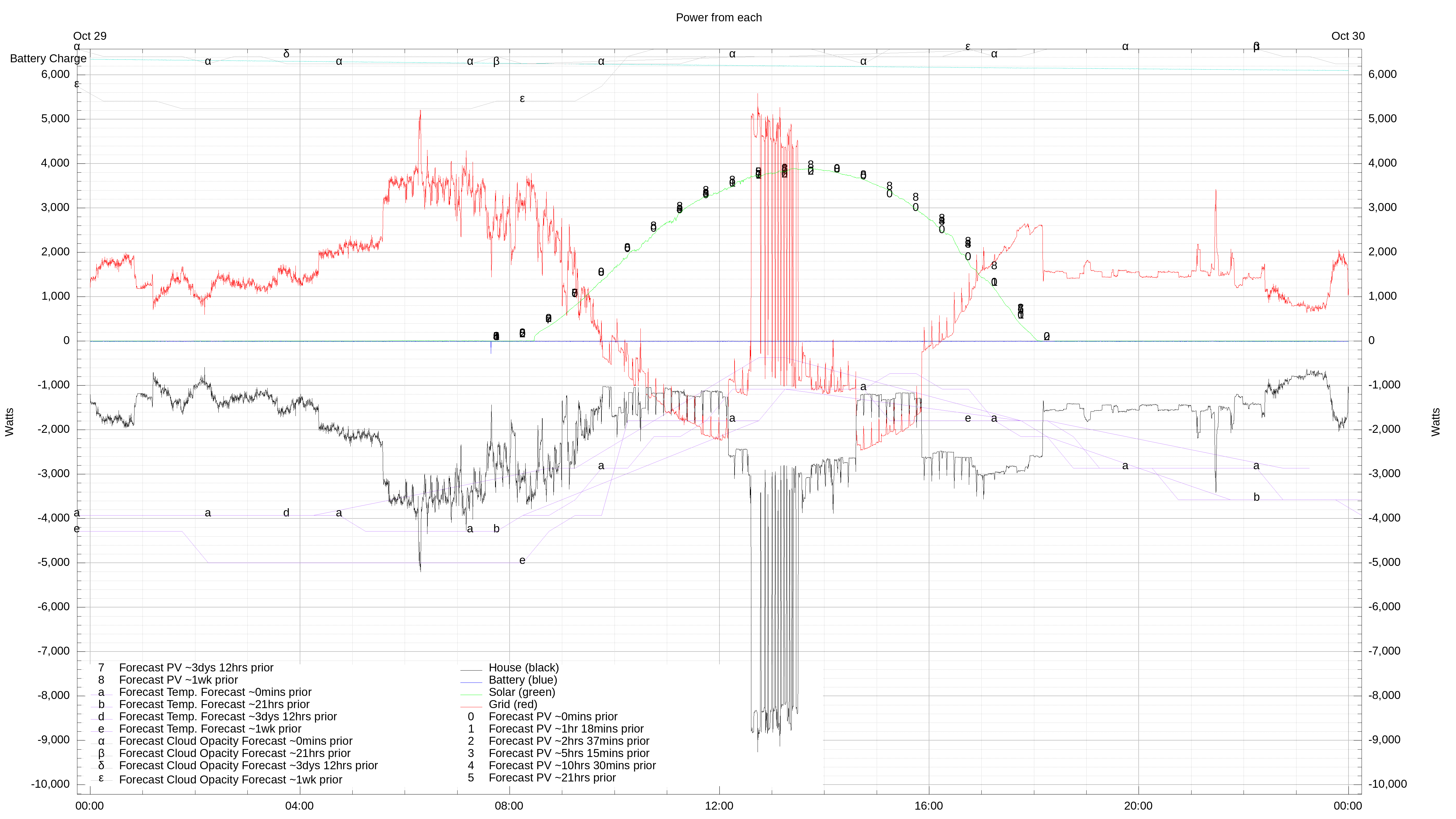Click the '04:00' time axis tick label

pos(299,806)
